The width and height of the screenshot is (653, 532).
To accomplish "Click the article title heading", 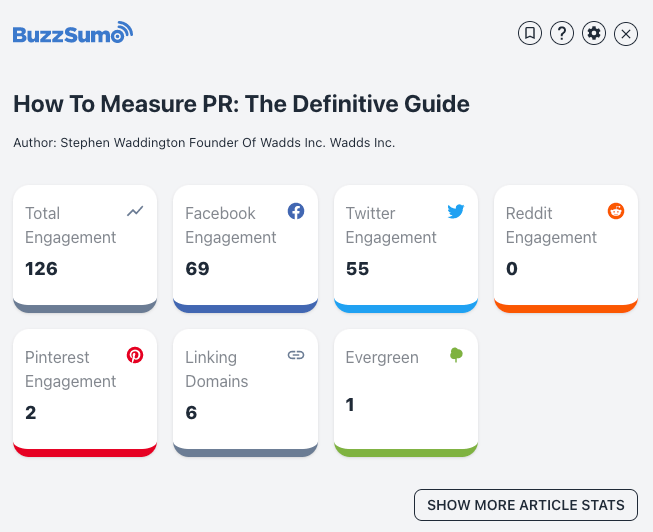I will [x=241, y=104].
